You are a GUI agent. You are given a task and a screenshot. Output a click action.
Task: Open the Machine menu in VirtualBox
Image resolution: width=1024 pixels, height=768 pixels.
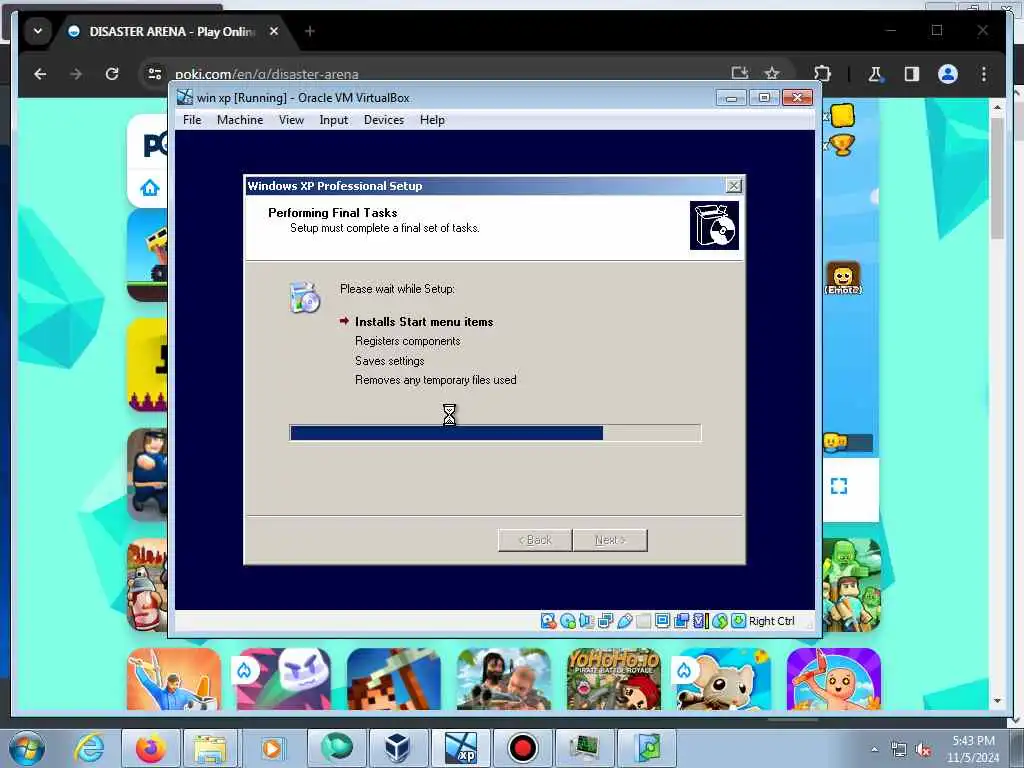pos(240,120)
